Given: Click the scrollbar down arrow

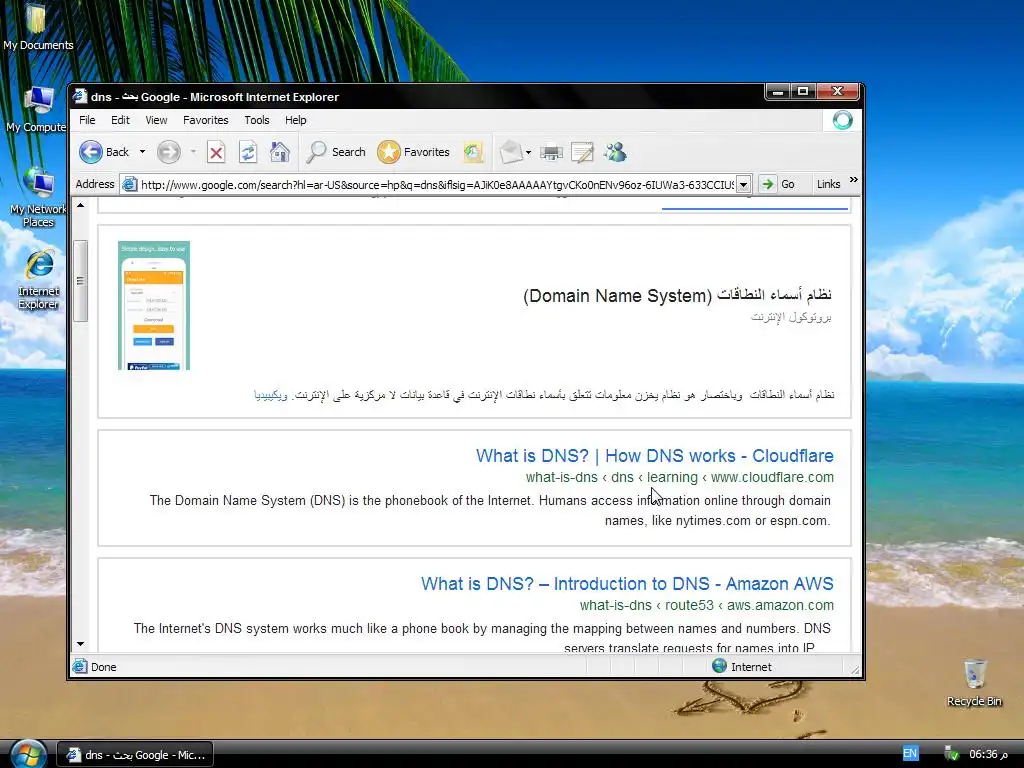Looking at the screenshot, I should pos(80,644).
